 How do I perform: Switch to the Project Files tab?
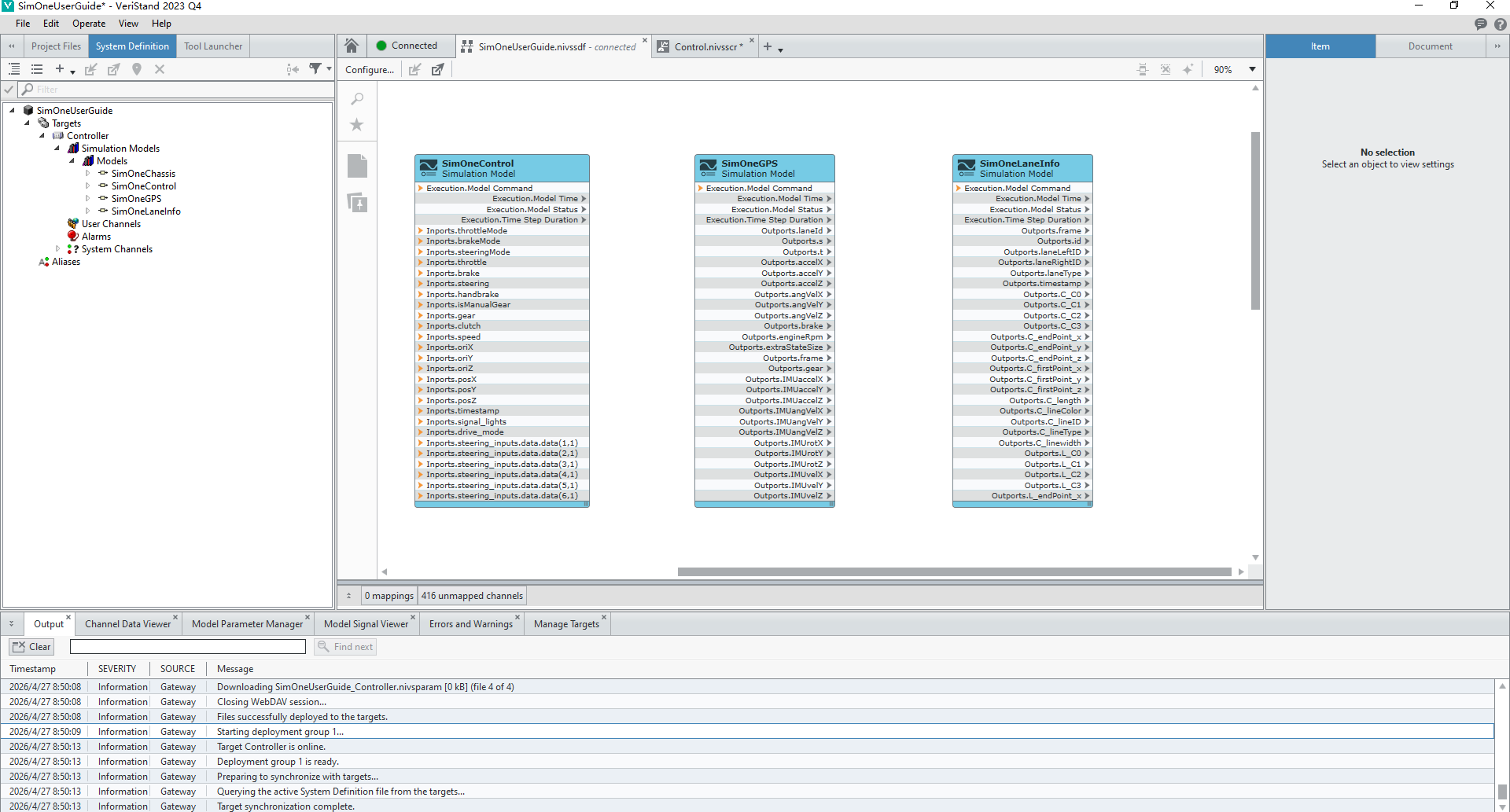[56, 46]
